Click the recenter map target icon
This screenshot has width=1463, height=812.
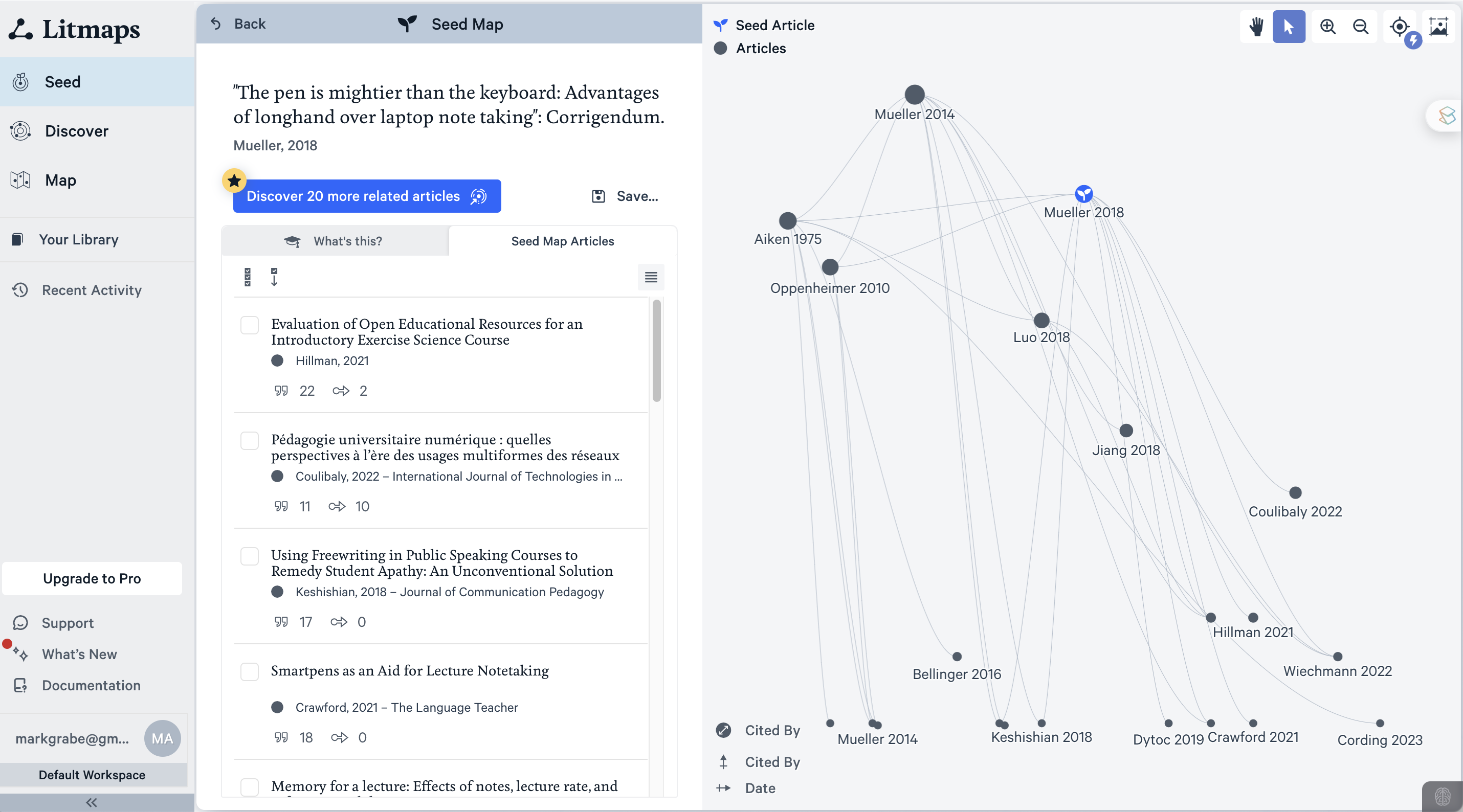coord(1400,27)
